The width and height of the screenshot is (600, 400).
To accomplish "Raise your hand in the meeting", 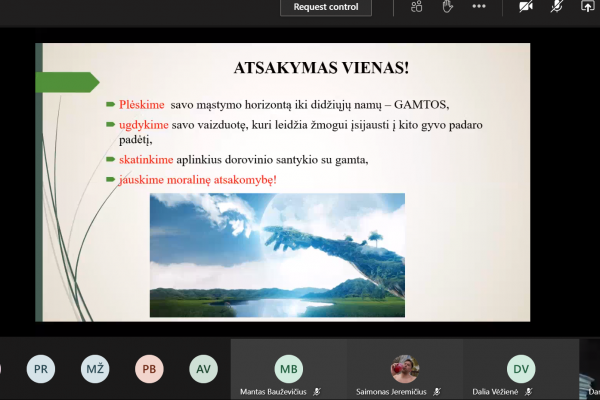I will point(447,7).
